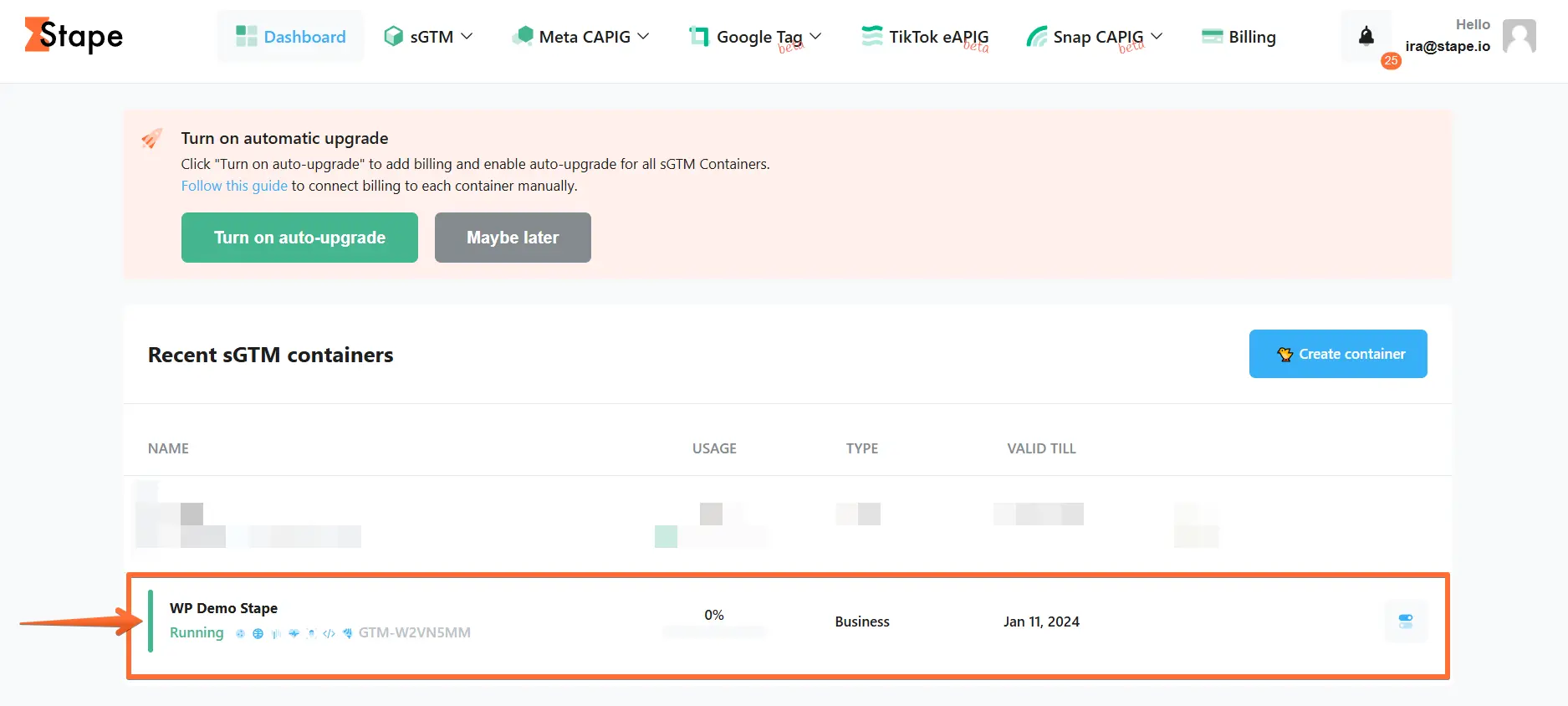Open the Billing page
Screen dimensions: 1568x706
coord(1239,37)
